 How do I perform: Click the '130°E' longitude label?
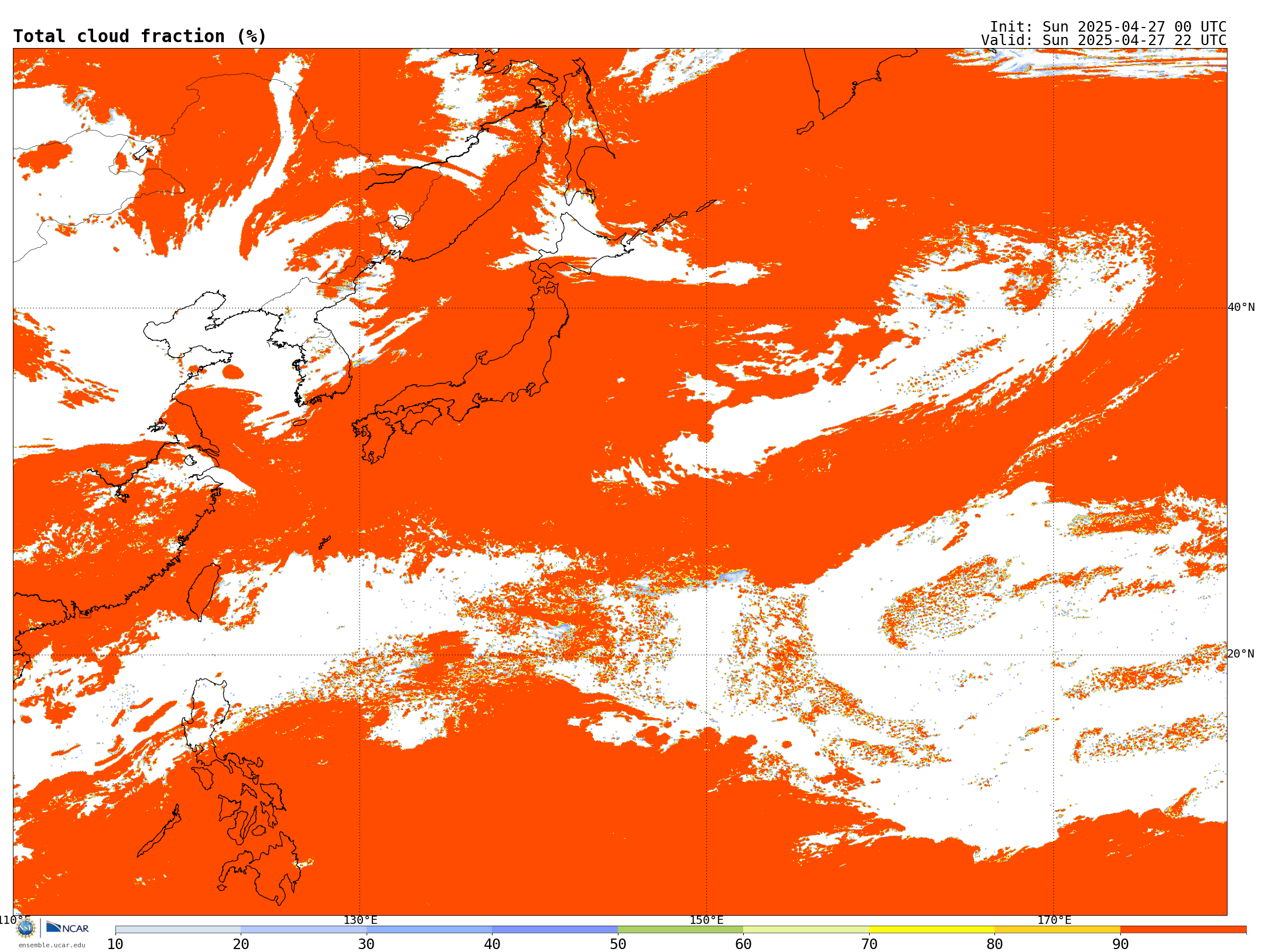coord(360,920)
